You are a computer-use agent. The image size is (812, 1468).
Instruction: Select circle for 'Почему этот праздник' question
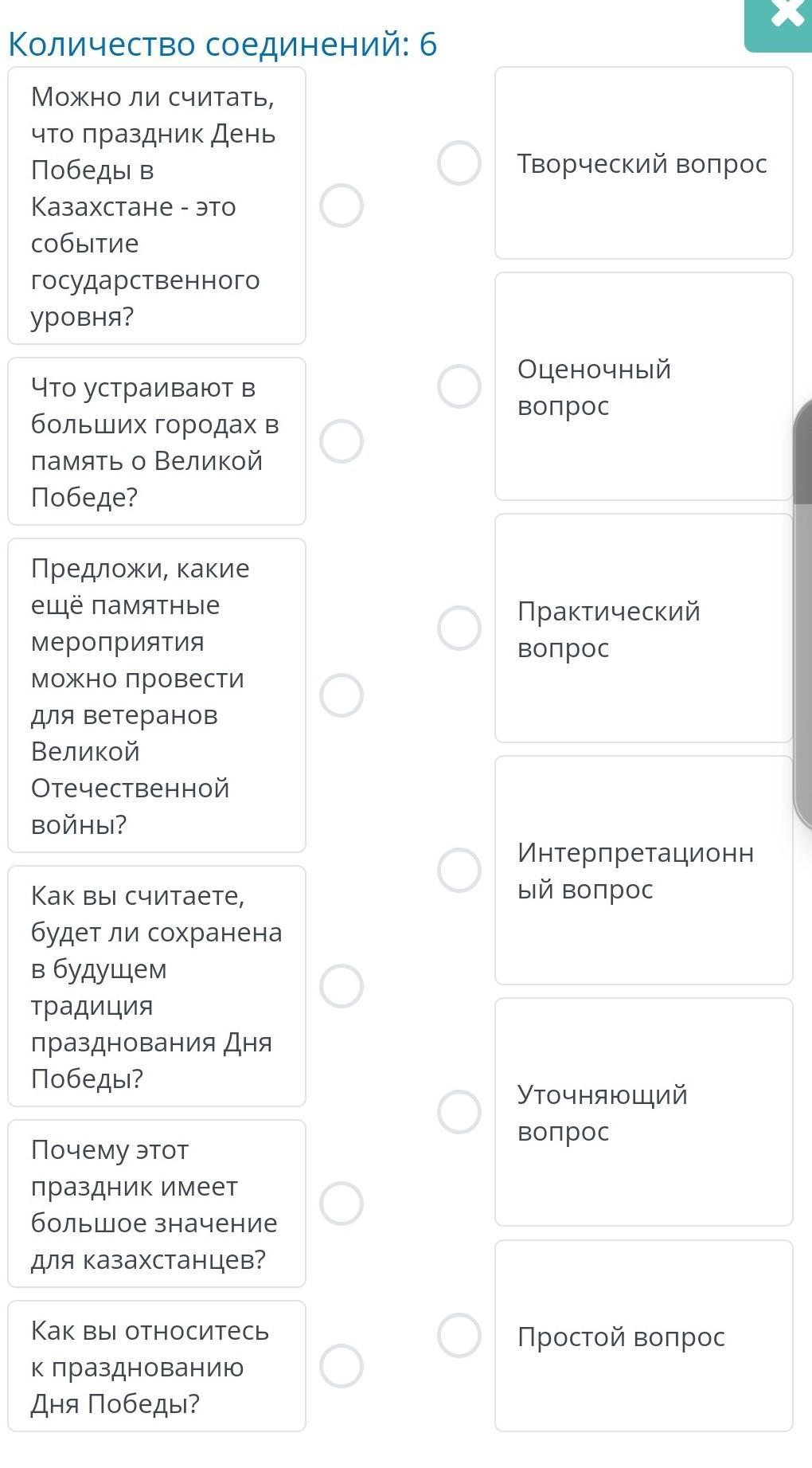click(342, 1203)
